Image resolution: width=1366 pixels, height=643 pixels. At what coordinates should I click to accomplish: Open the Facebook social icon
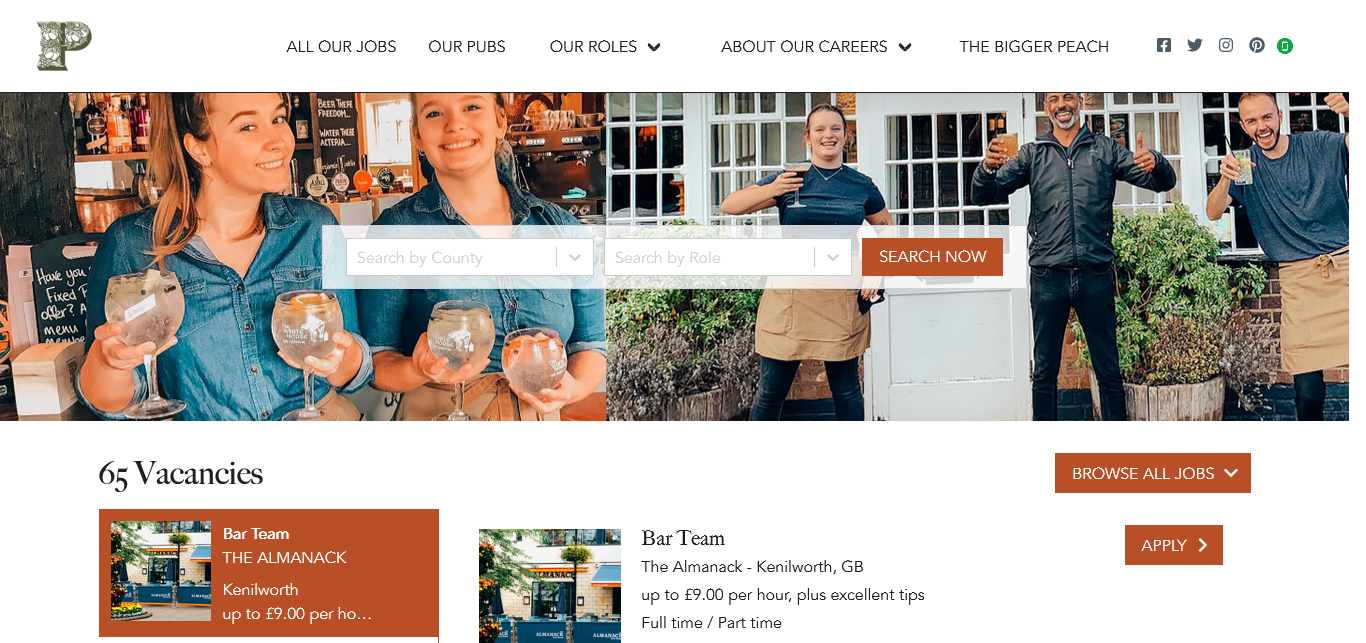[x=1163, y=45]
